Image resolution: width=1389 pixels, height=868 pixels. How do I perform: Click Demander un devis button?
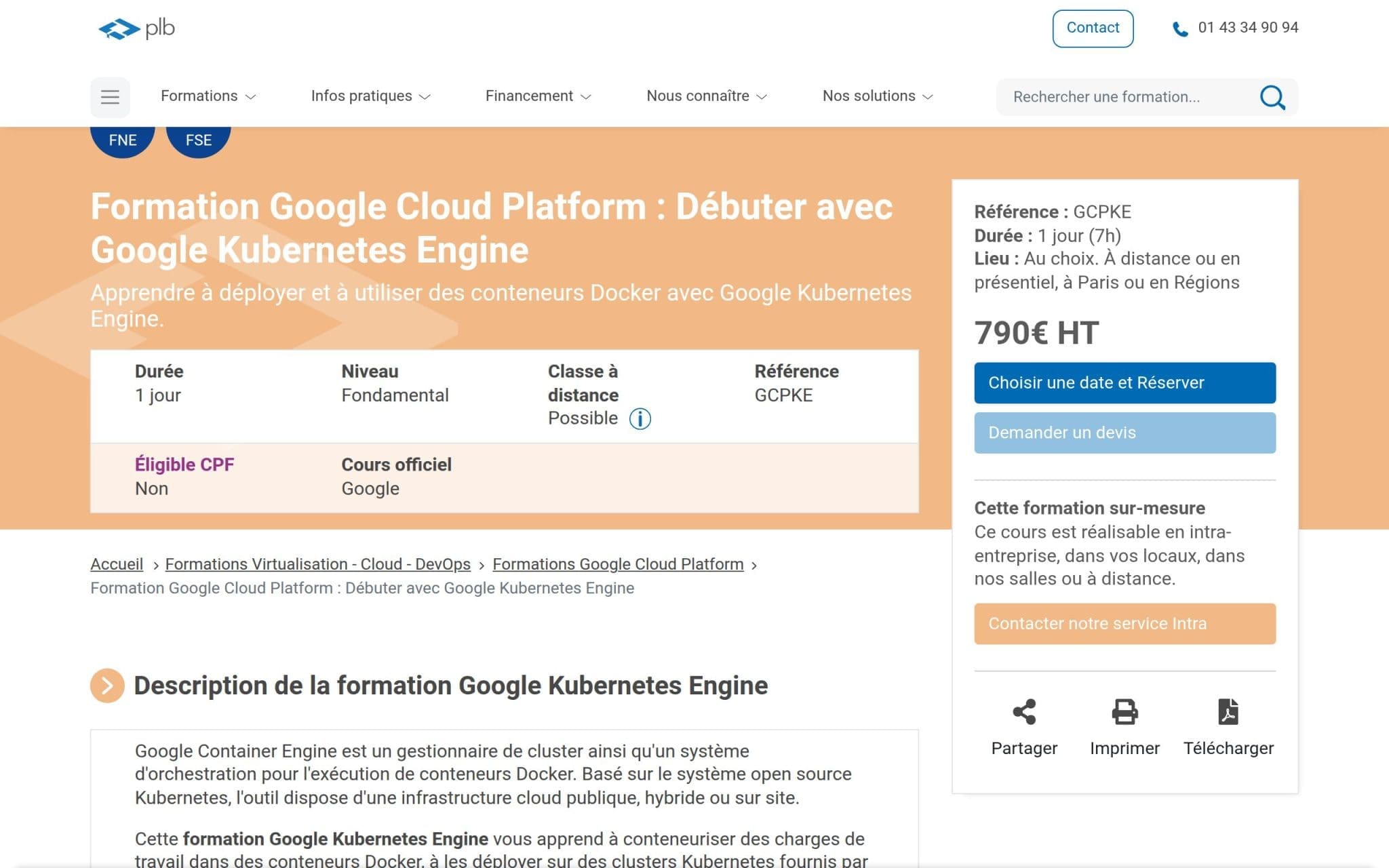(1124, 433)
